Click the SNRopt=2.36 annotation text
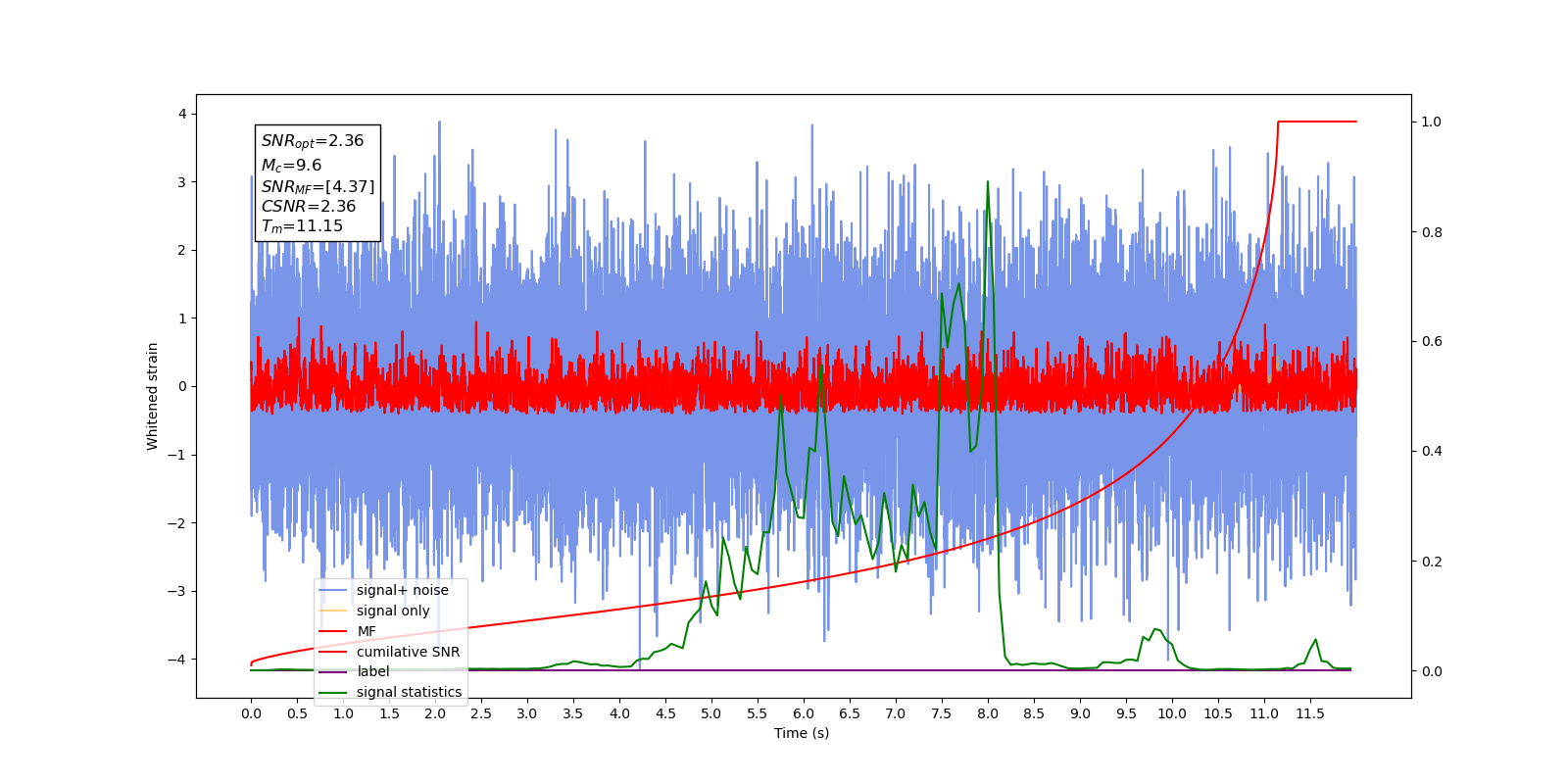Viewport: 1568px width, 784px height. 313,141
